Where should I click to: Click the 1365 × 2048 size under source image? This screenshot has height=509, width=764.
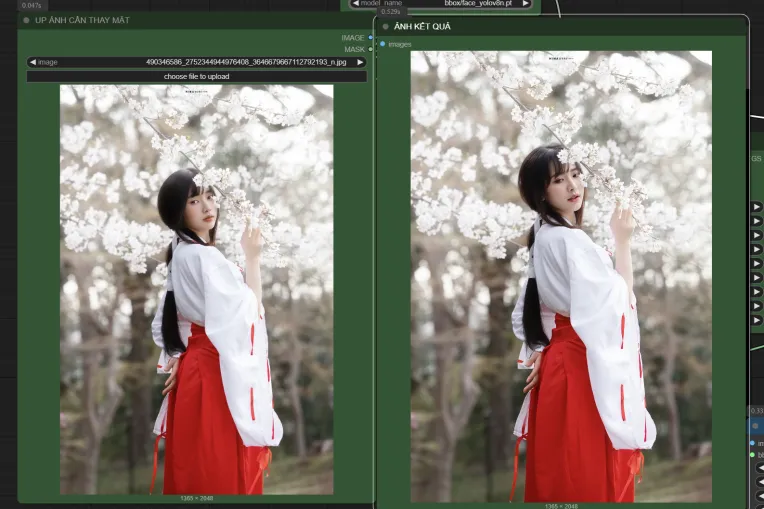[197, 498]
